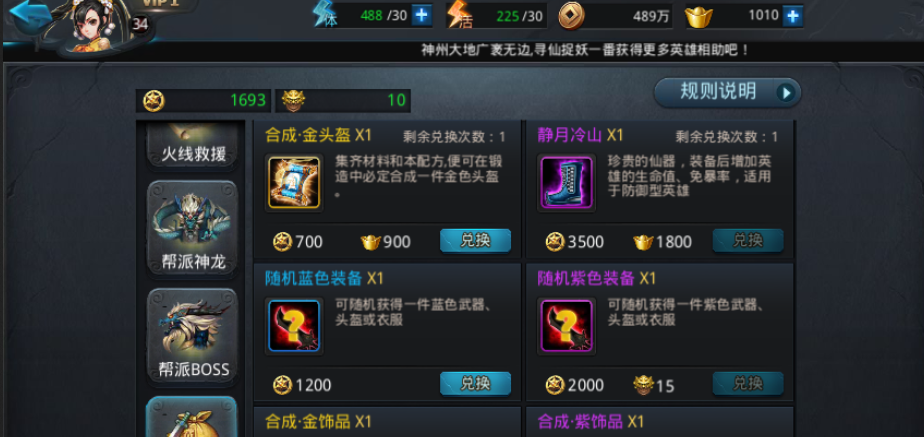Select the 随机蓝色装备 mystery item icon

click(294, 326)
